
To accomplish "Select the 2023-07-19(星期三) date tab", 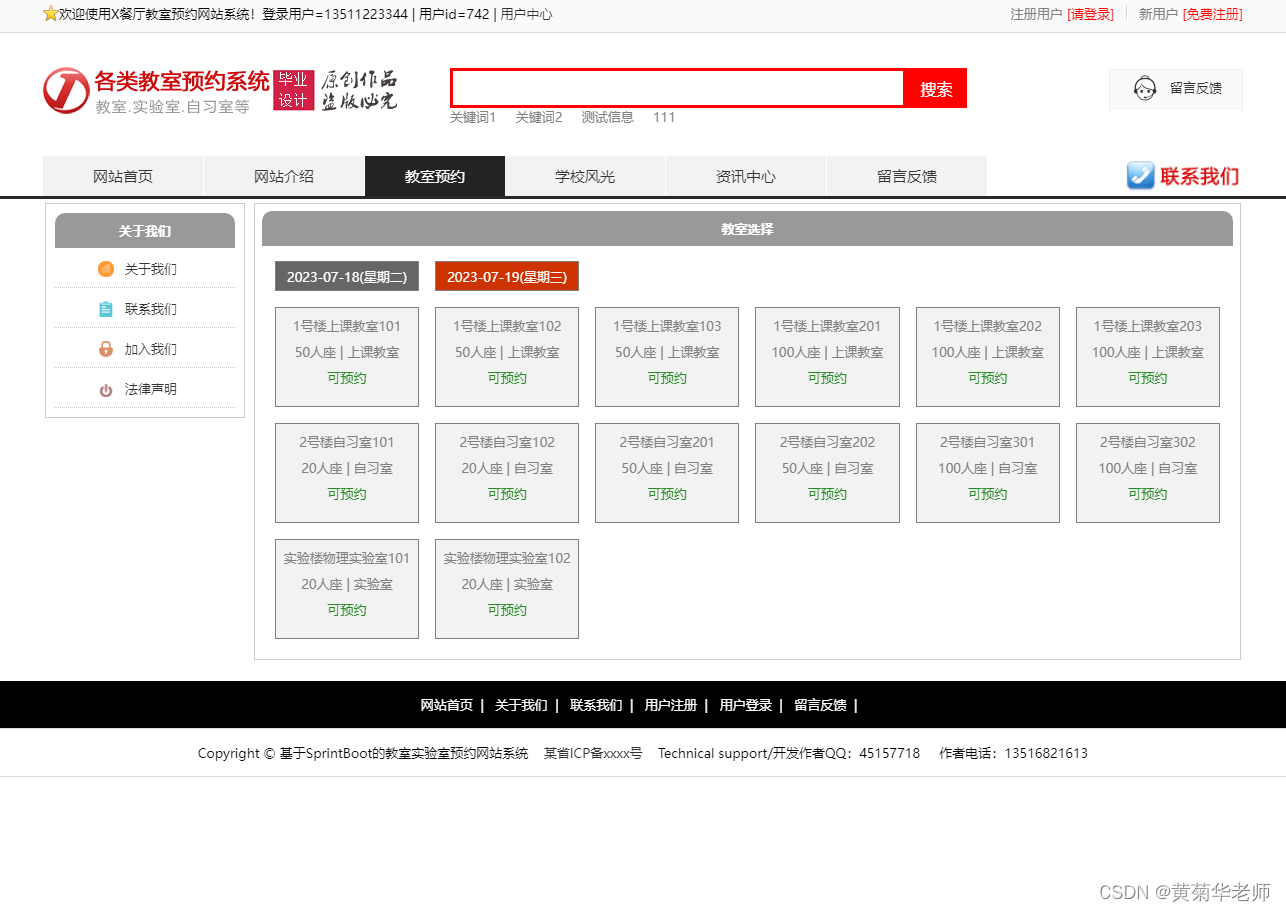I will click(x=507, y=276).
